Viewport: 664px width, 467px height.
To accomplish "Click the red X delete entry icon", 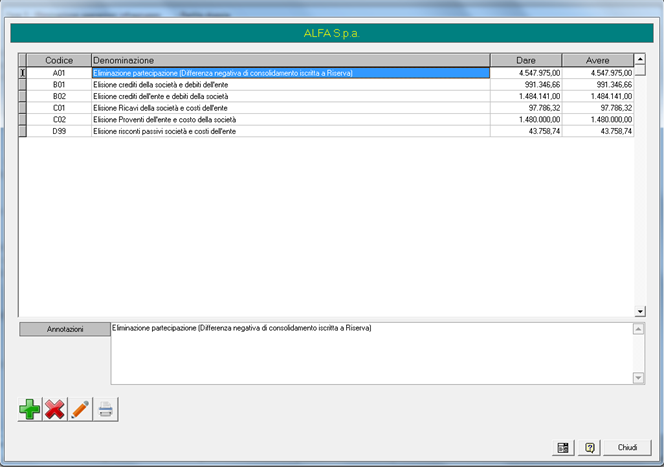I will (x=55, y=409).
